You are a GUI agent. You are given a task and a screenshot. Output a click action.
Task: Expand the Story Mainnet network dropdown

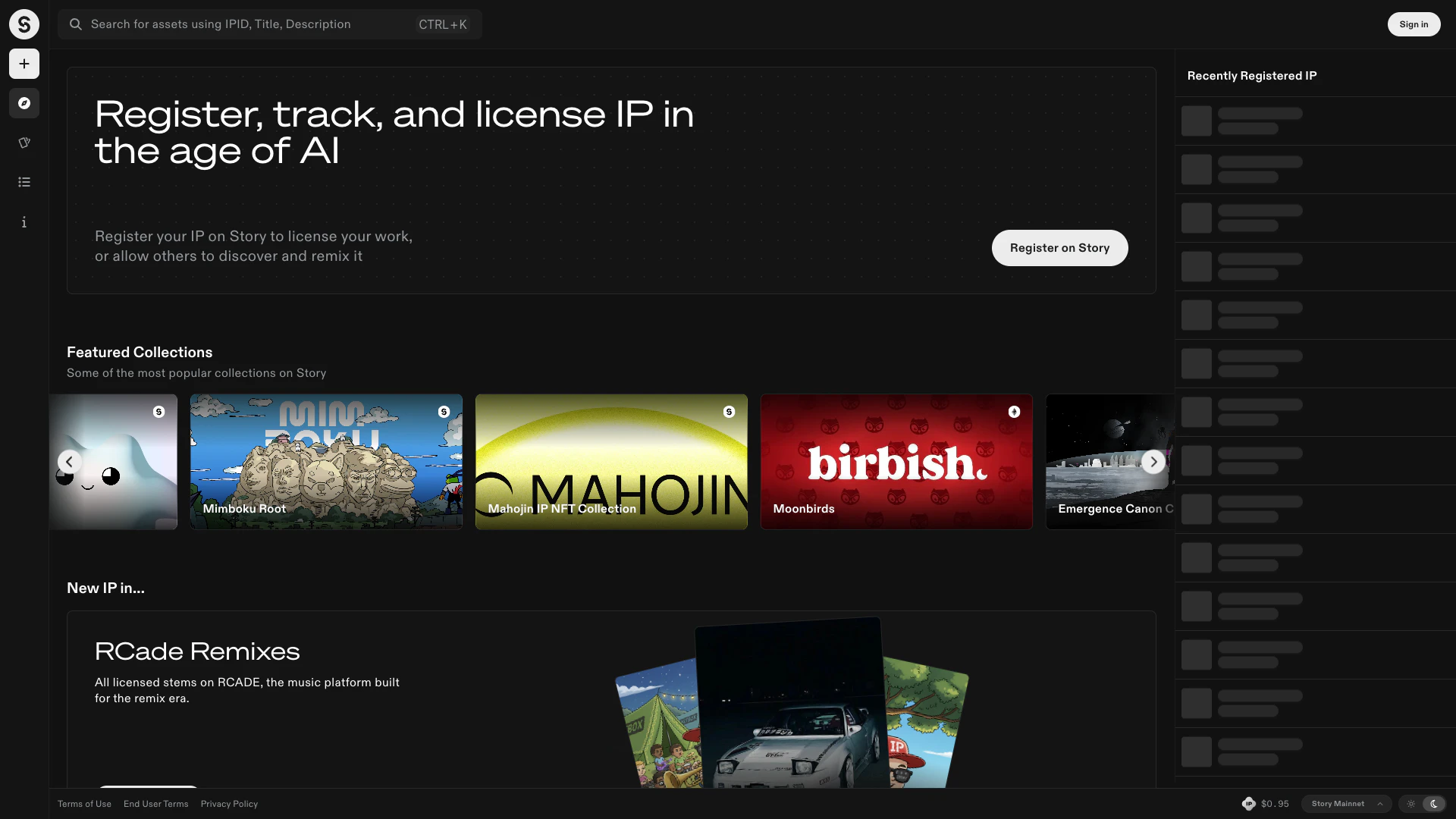coord(1347,804)
